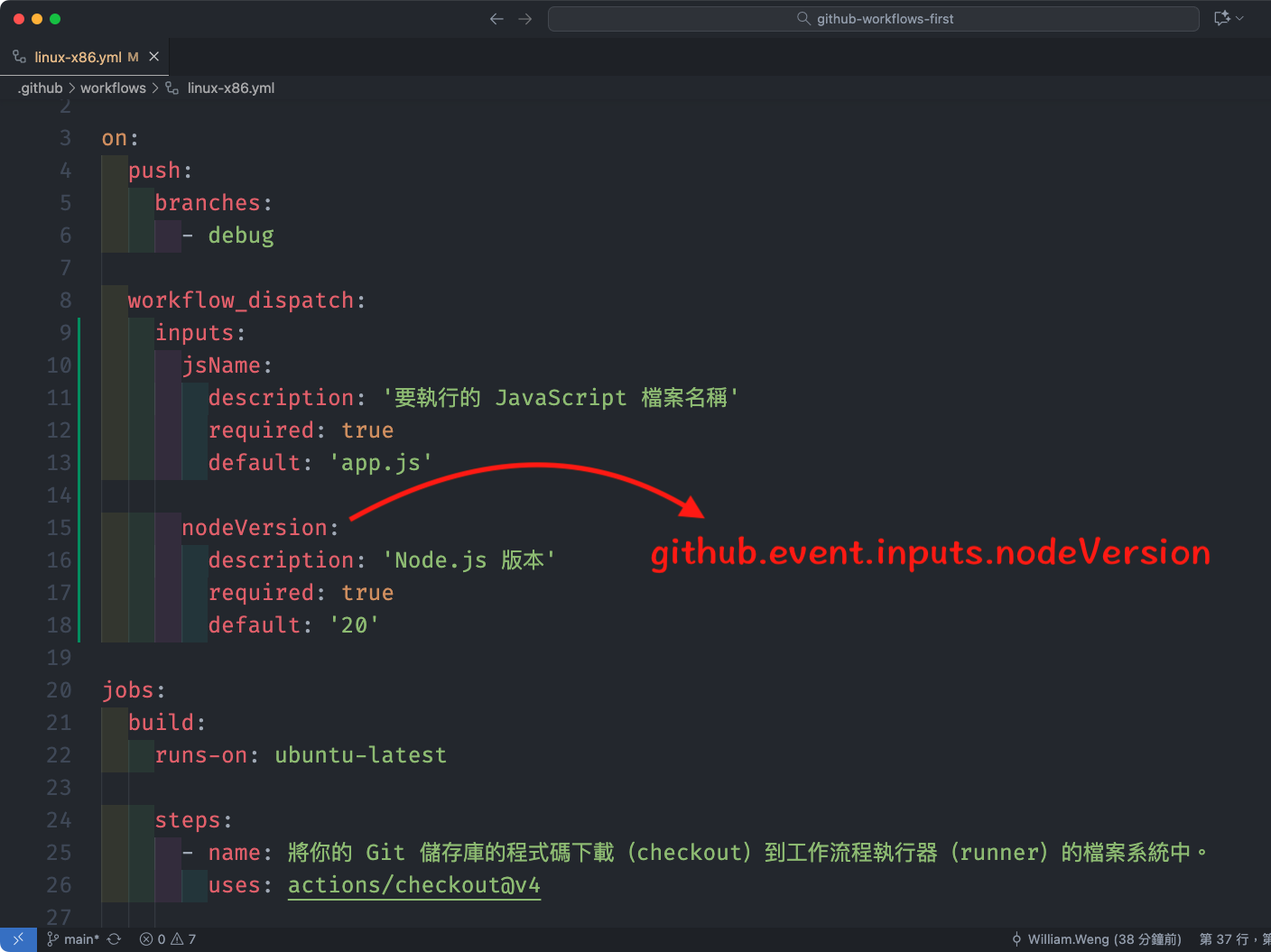Open the linux-x86.yml breadcrumb item
Screen dimensions: 1271x952
coord(230,88)
